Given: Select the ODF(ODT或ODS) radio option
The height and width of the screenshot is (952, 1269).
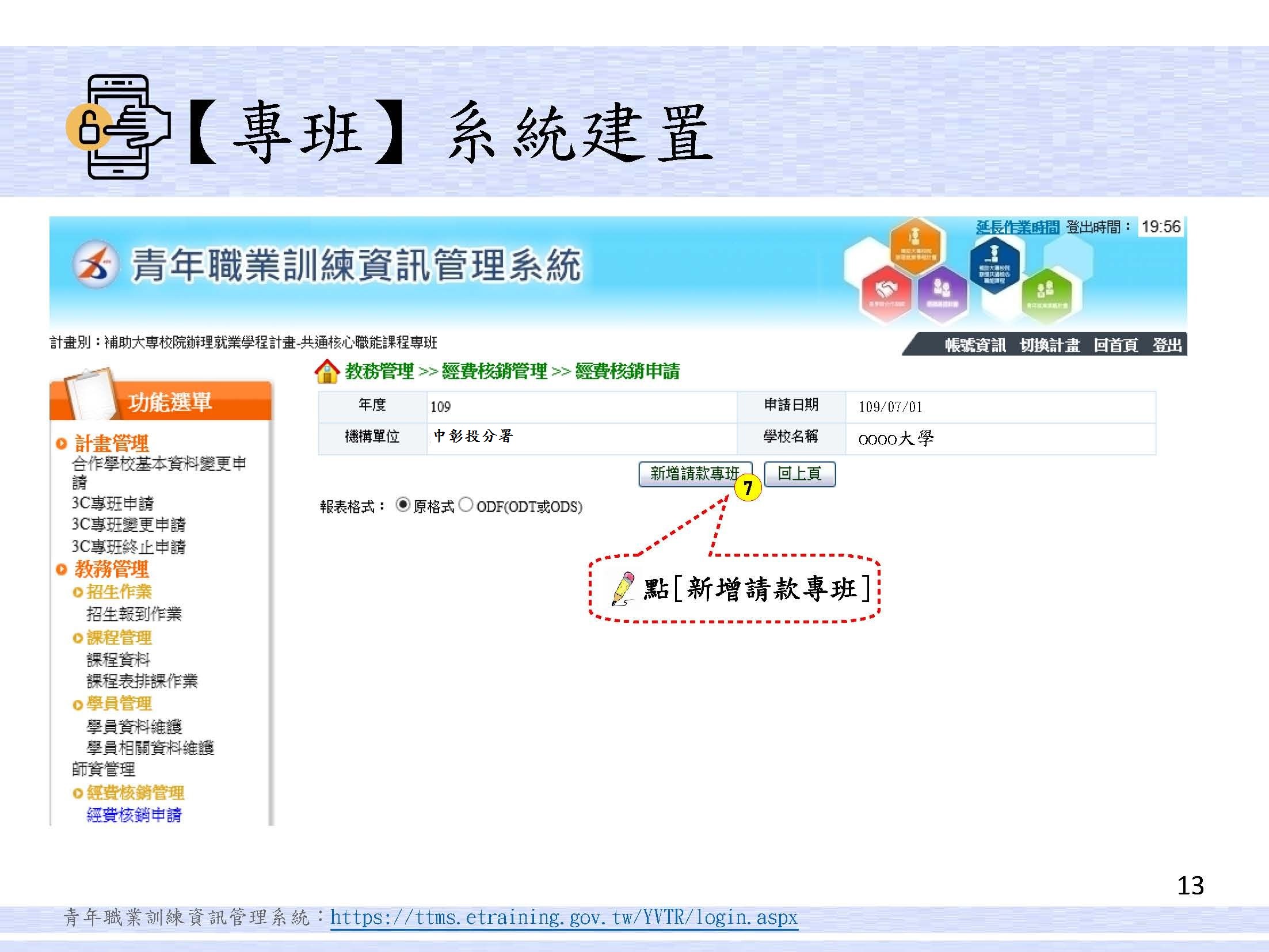Looking at the screenshot, I should click(x=466, y=505).
